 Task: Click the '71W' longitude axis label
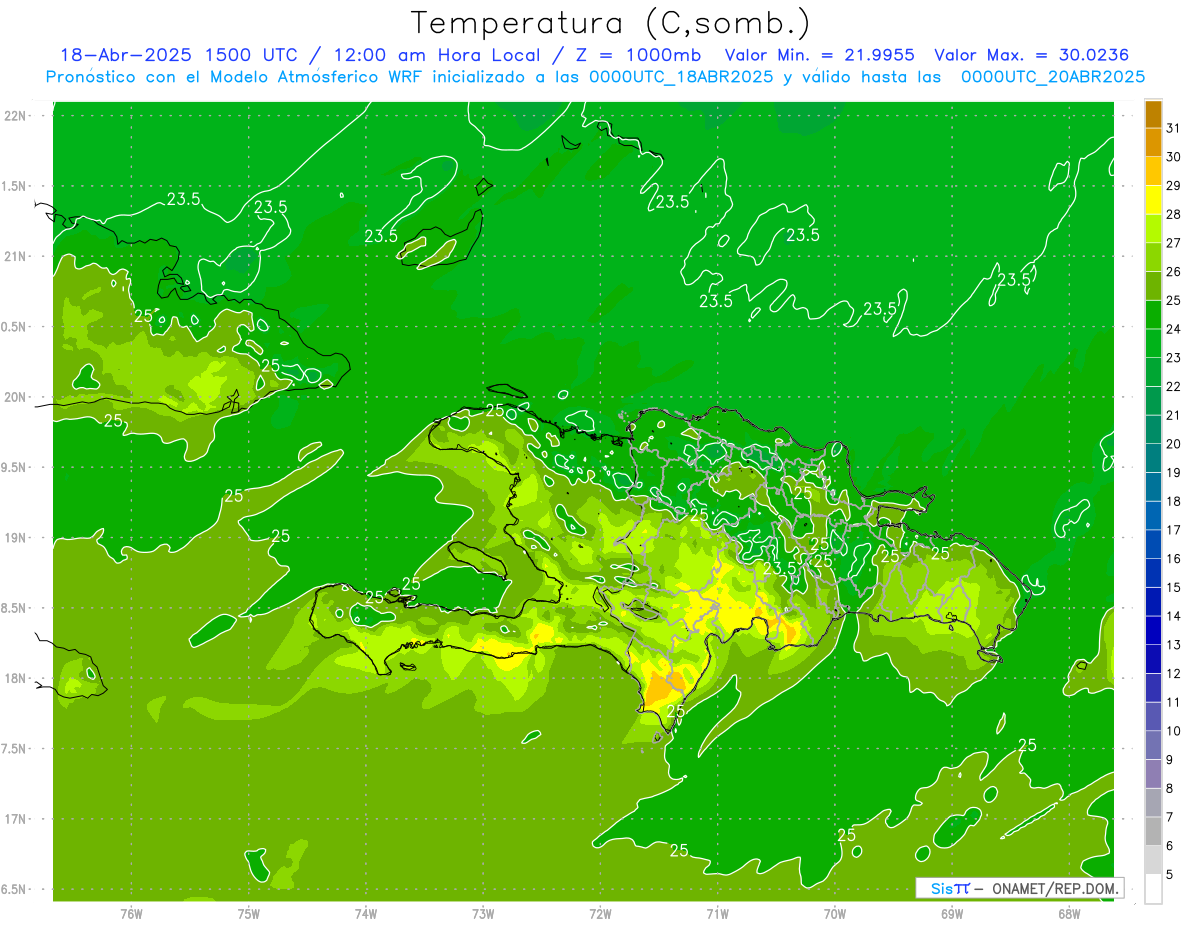(x=717, y=914)
